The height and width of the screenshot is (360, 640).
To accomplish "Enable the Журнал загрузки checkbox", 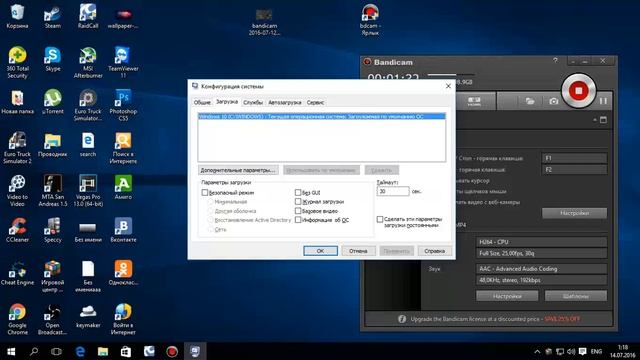I will tap(298, 202).
